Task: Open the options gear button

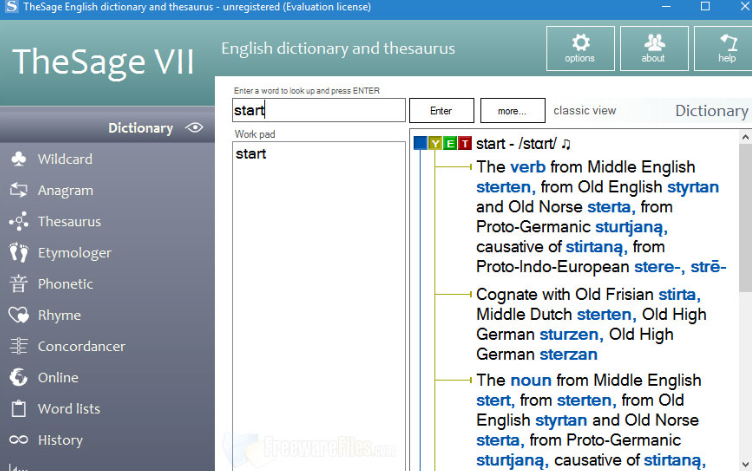Action: 580,48
